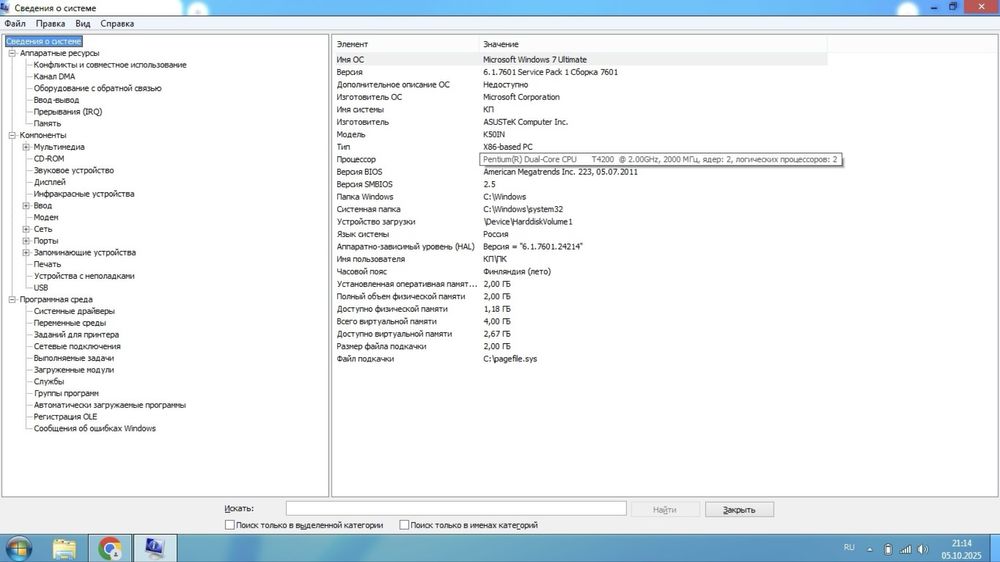Select Память under hardware resources
The width and height of the screenshot is (1000, 562).
[47, 124]
